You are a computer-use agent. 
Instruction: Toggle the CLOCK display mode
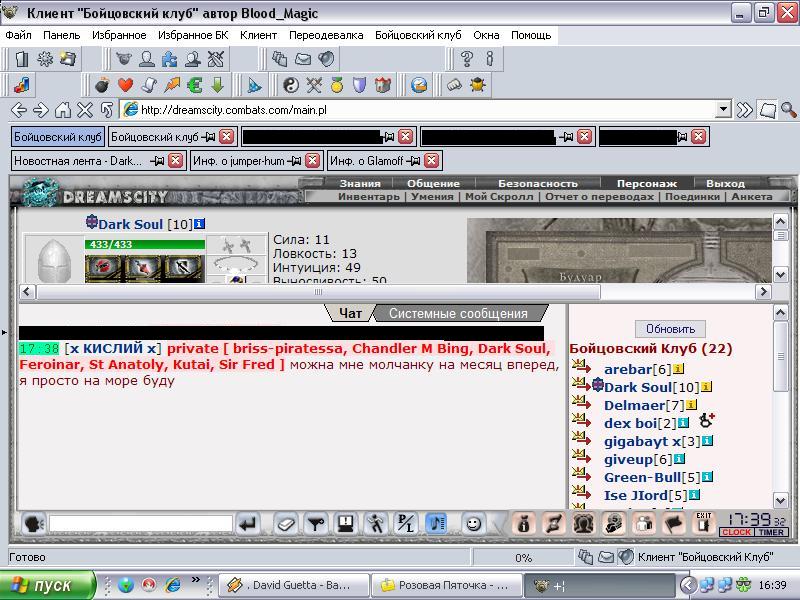click(x=737, y=532)
